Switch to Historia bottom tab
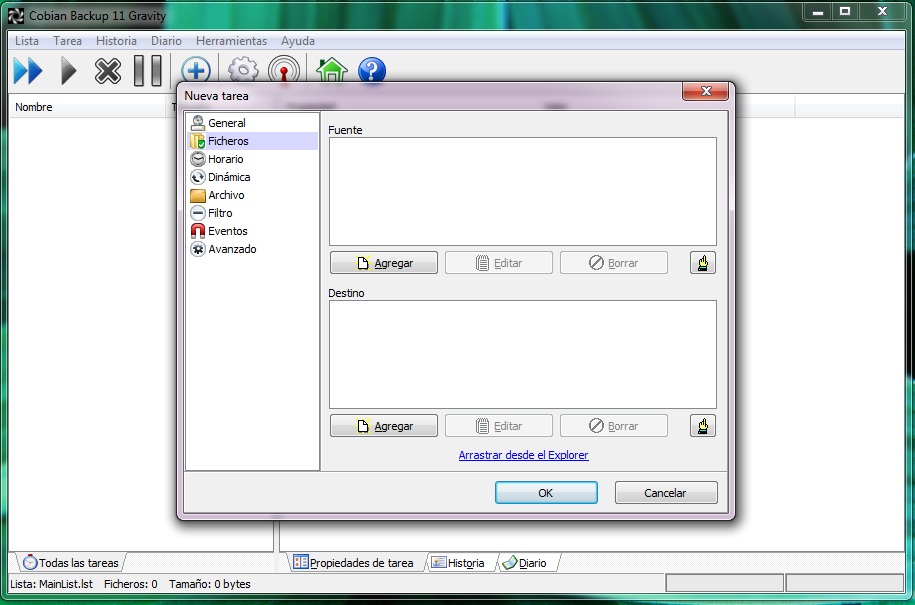Screen dimensions: 915x605 tap(459, 563)
